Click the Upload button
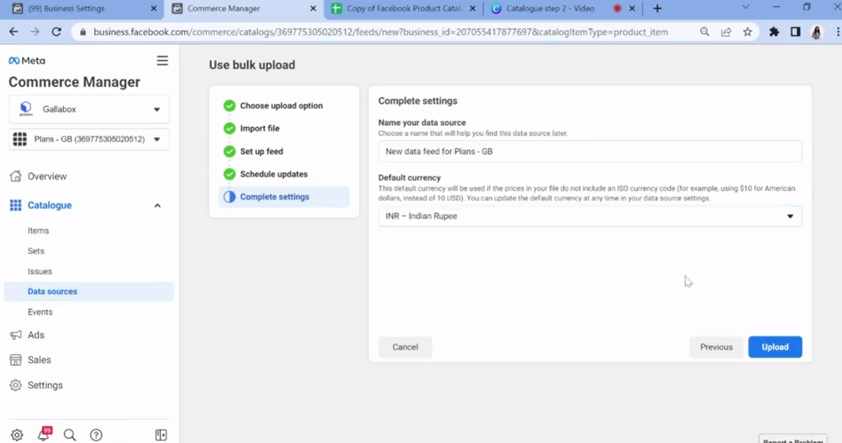The height and width of the screenshot is (443, 842). click(x=775, y=347)
